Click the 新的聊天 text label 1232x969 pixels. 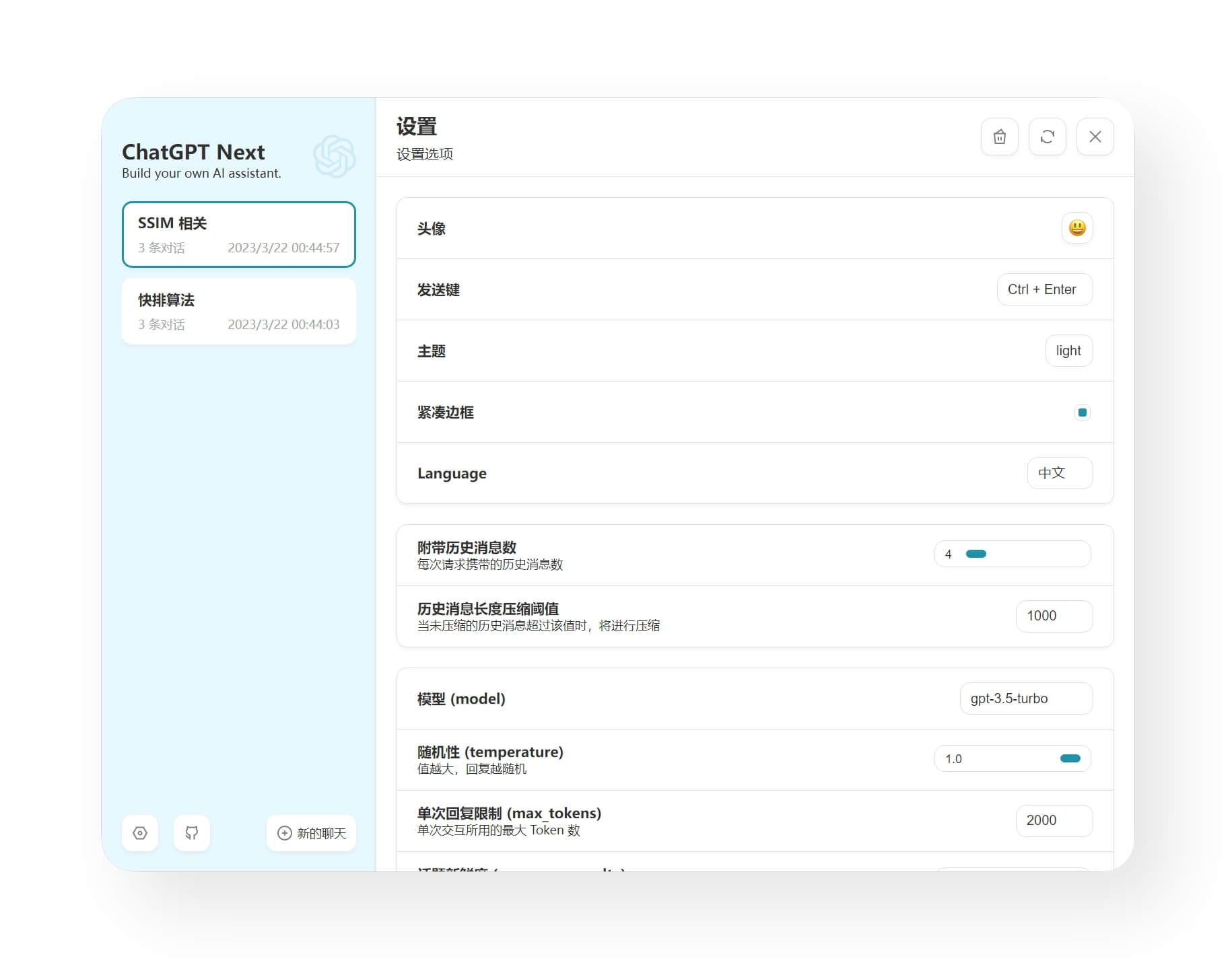(x=321, y=833)
